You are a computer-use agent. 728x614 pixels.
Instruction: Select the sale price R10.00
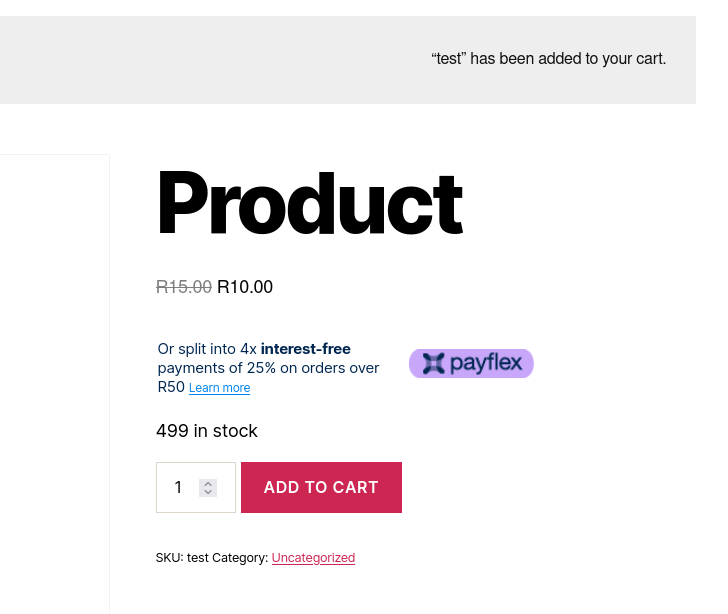pos(245,287)
